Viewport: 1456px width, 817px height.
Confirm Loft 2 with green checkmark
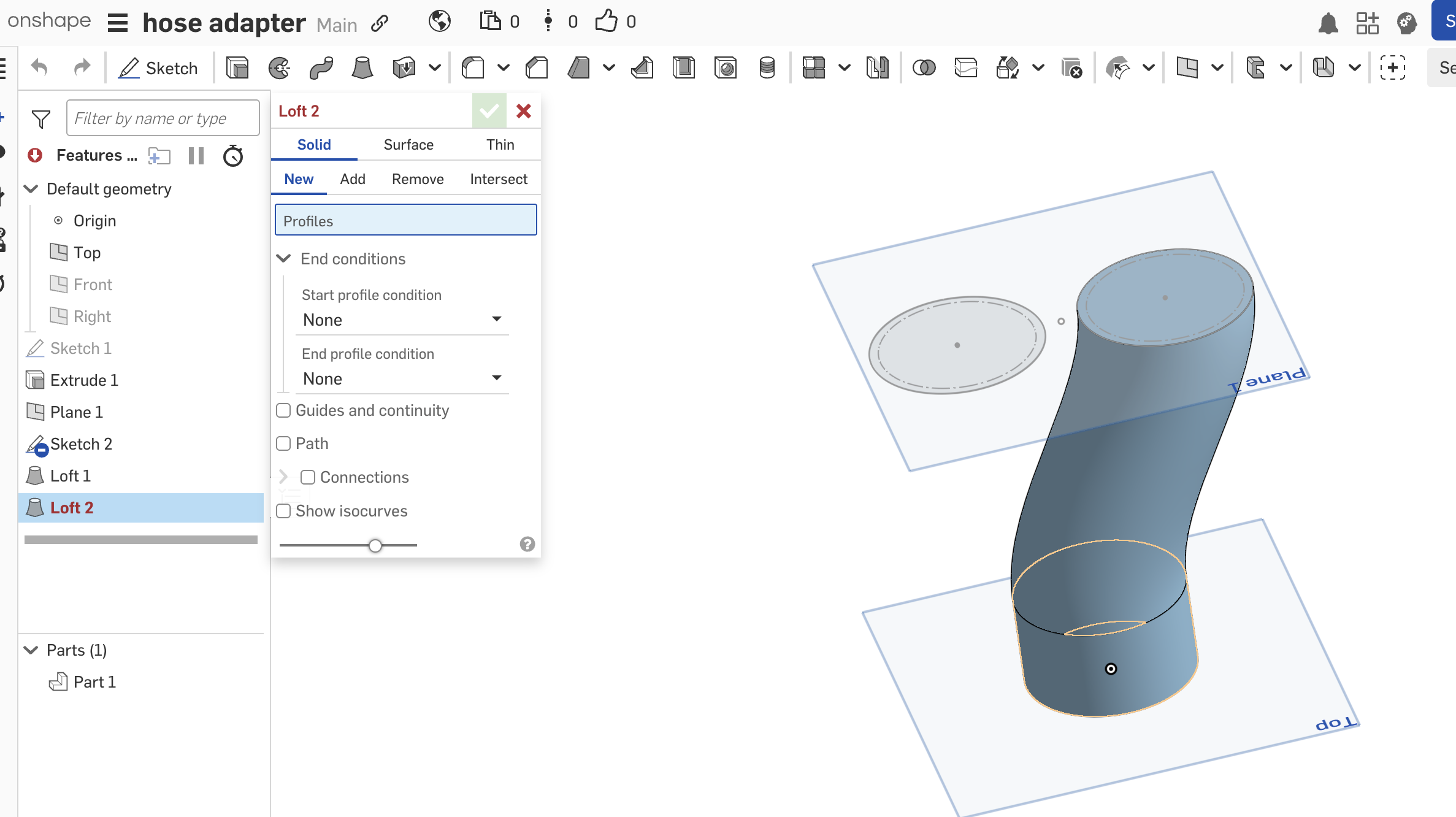click(489, 111)
